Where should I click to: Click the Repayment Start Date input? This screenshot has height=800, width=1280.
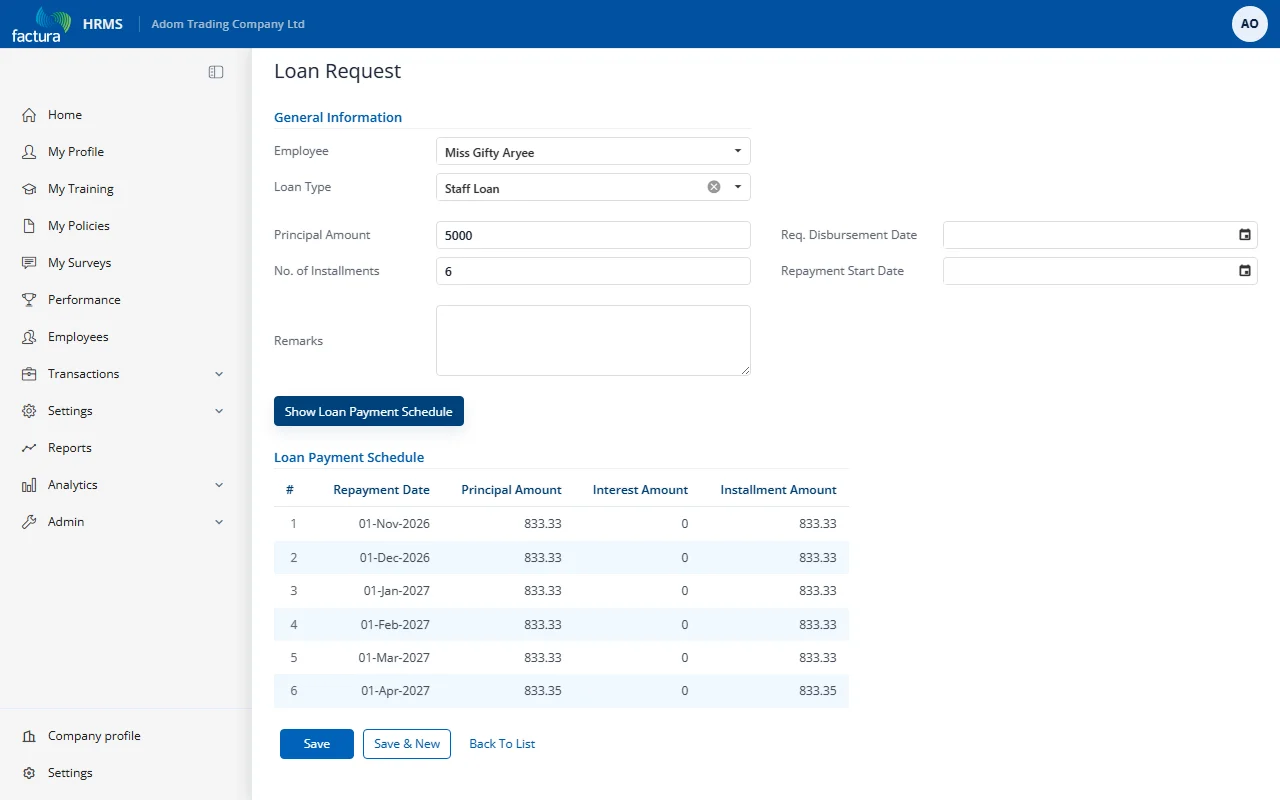tap(1100, 271)
